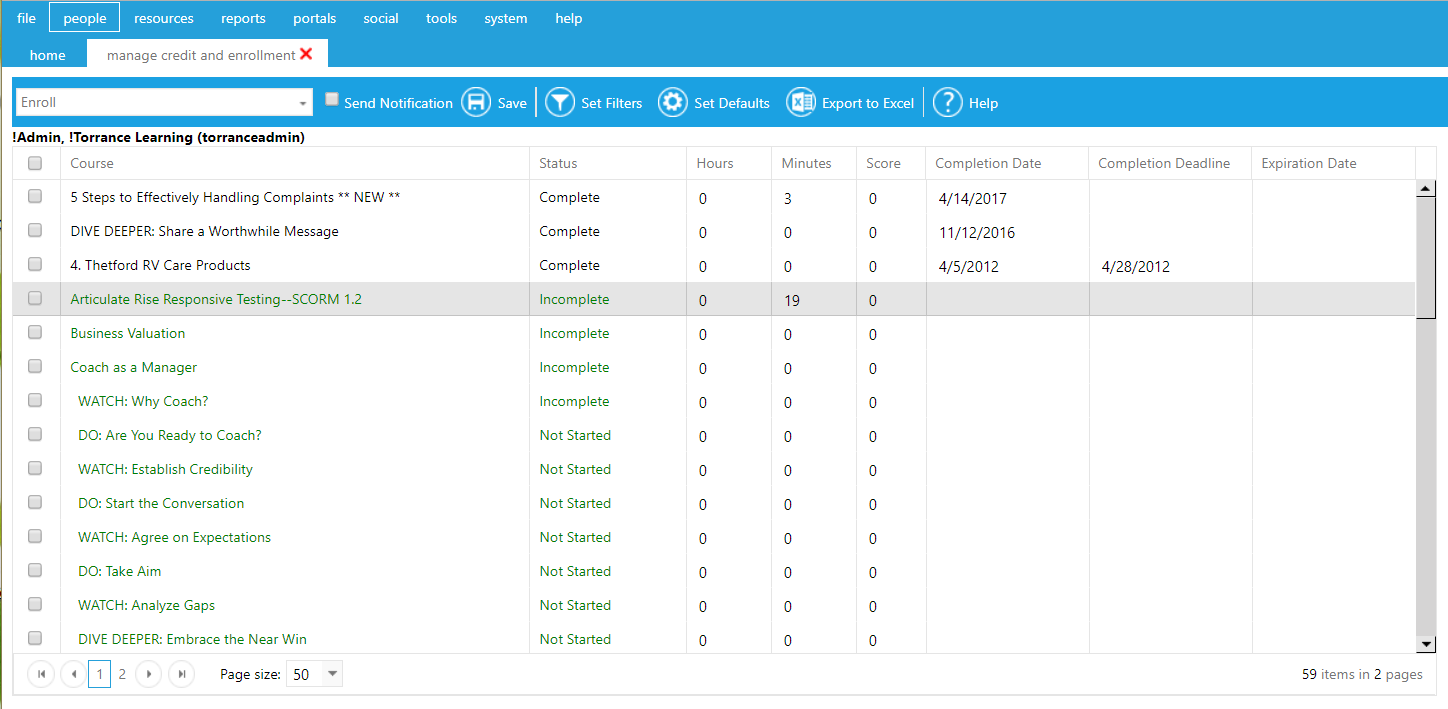Go to first page arrow
The image size is (1448, 709).
[41, 674]
